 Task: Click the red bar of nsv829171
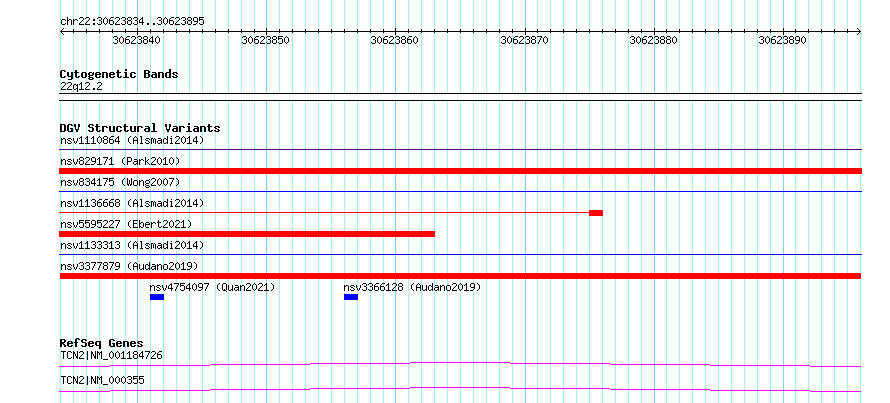460,171
